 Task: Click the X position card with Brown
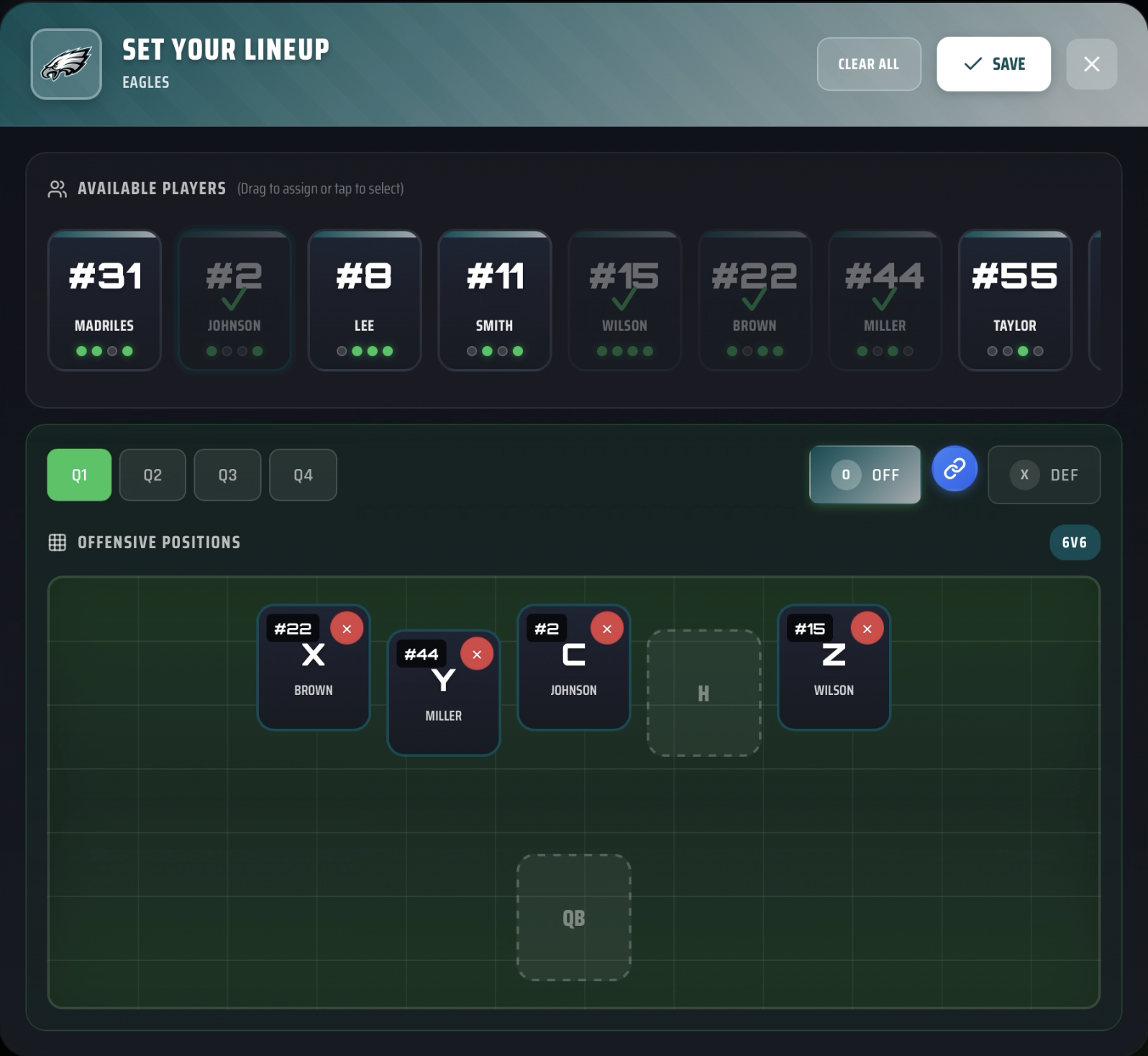pyautogui.click(x=314, y=668)
